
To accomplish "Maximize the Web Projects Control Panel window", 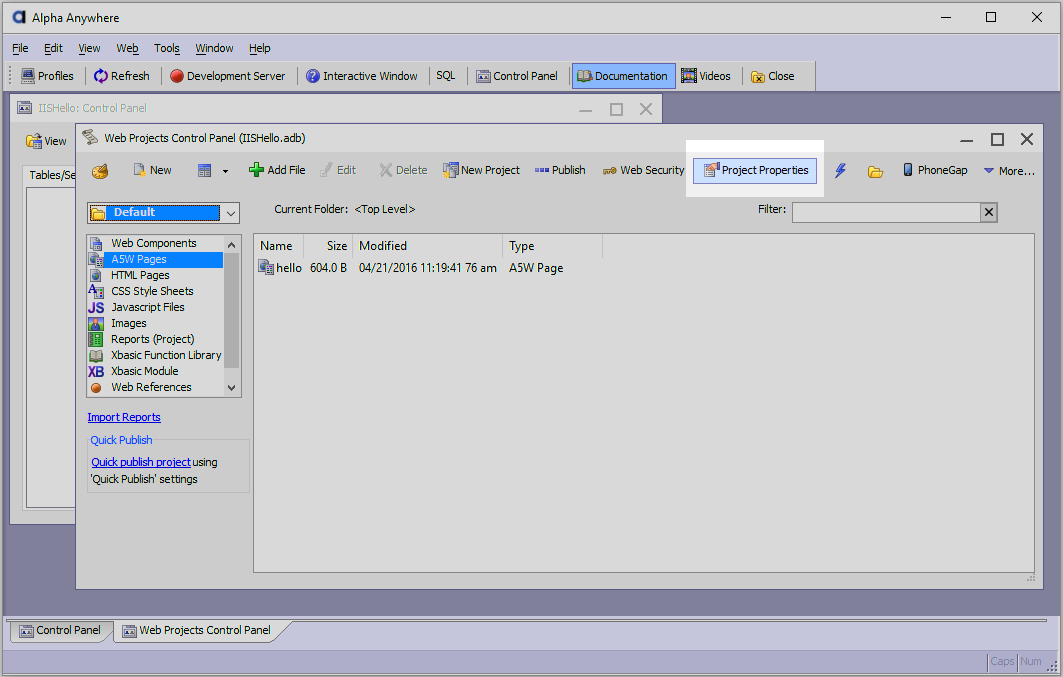I will click(x=997, y=139).
